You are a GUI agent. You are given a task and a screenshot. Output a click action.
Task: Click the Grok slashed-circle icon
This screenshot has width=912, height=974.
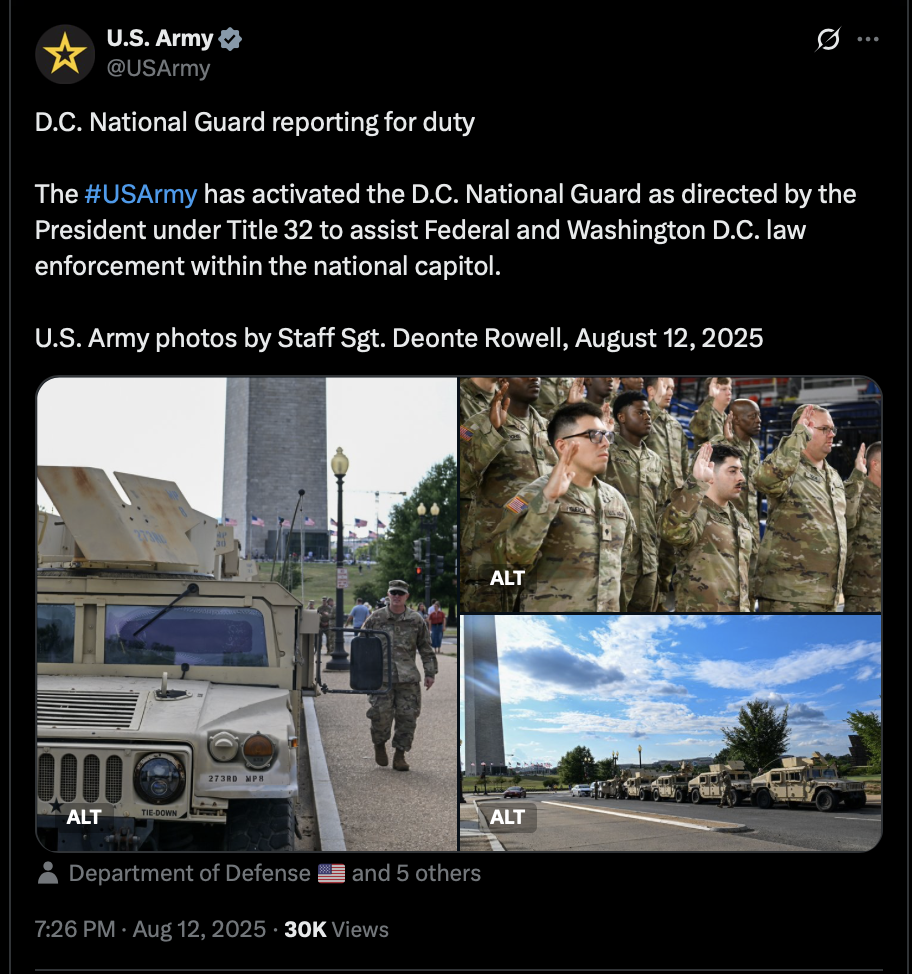(x=828, y=39)
